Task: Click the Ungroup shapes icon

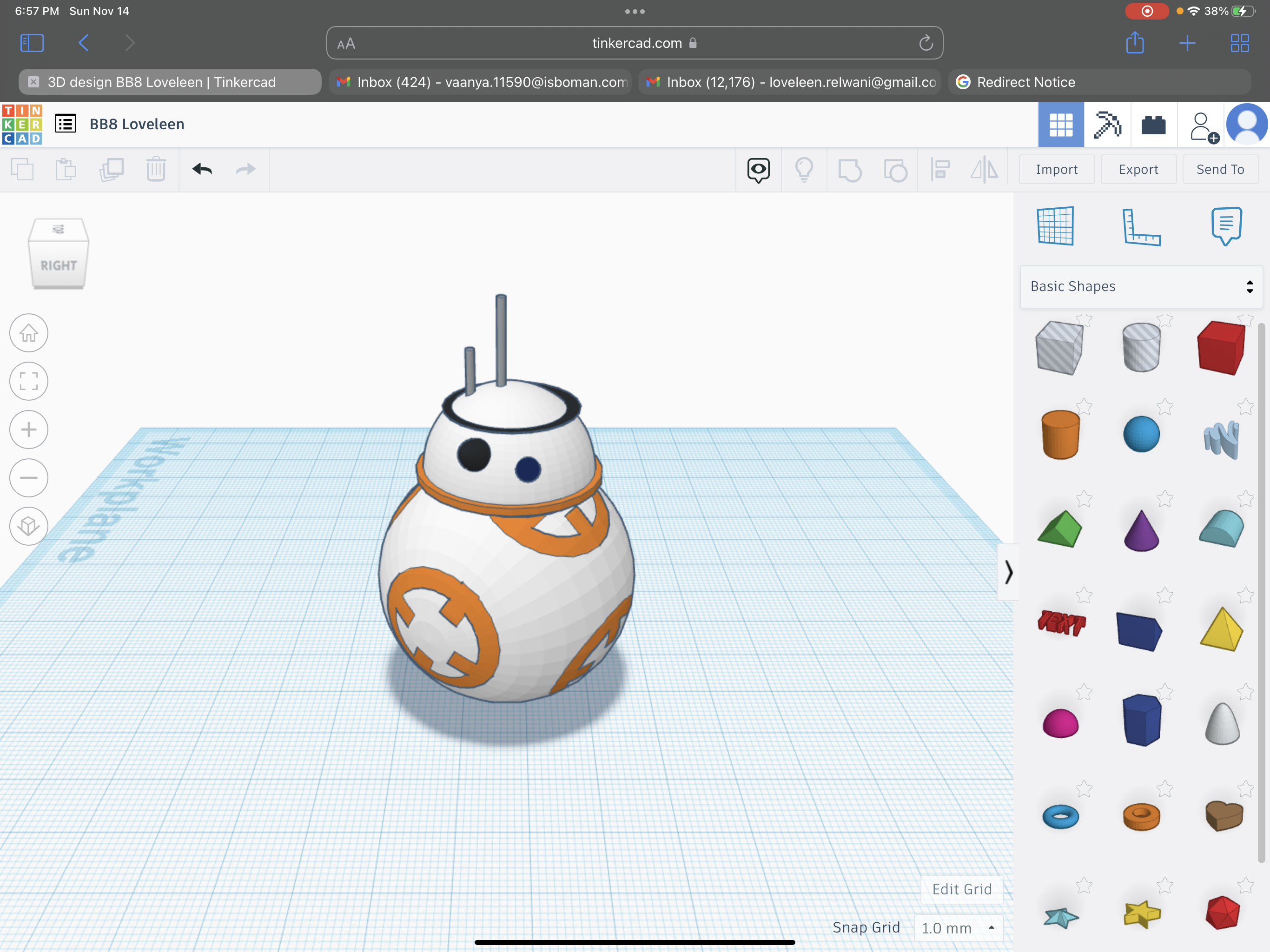Action: pyautogui.click(x=895, y=170)
